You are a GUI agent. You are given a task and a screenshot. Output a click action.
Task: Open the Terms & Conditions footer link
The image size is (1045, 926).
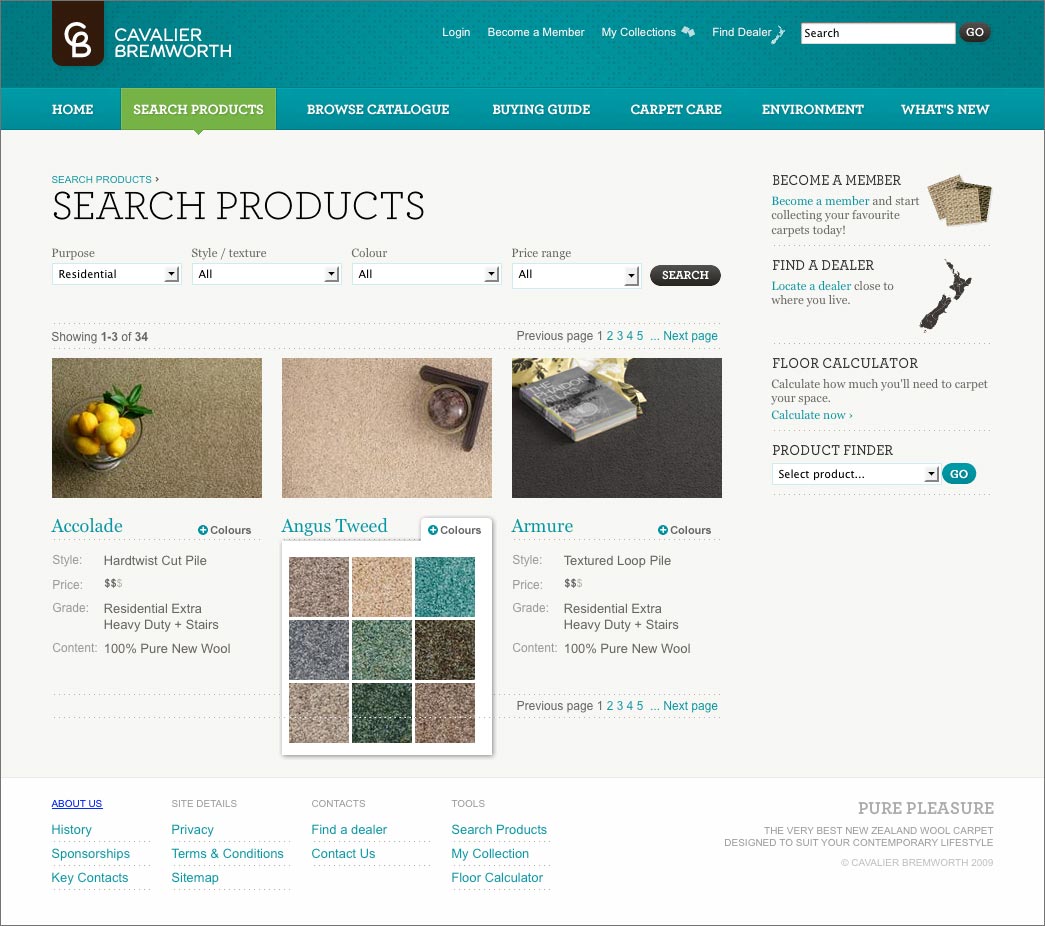tap(227, 854)
